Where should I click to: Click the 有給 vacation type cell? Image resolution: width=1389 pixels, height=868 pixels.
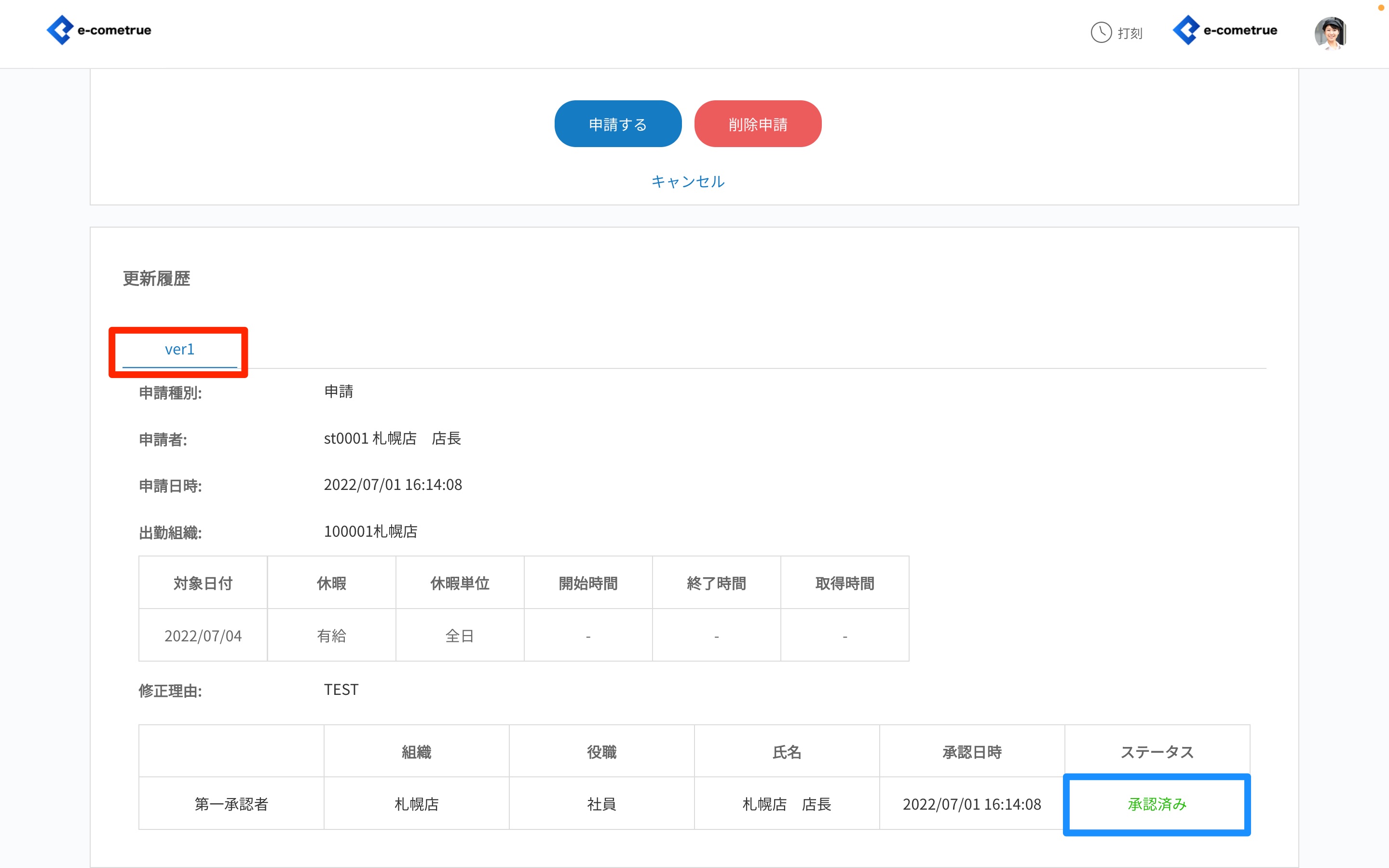pos(331,636)
